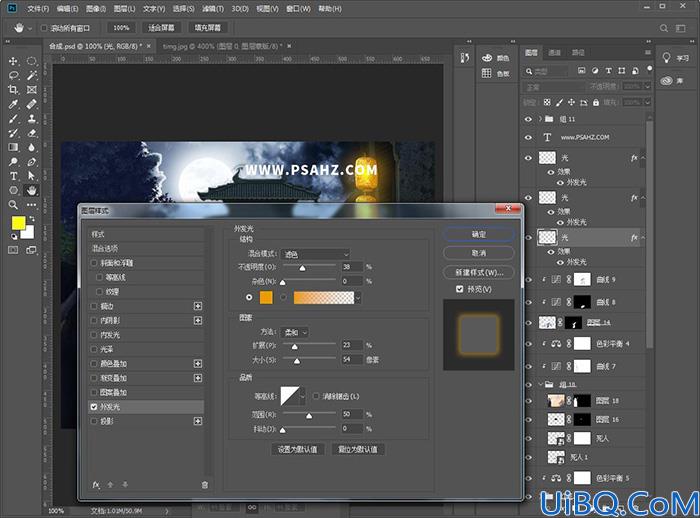Add another Stroke effect with plus
The height and width of the screenshot is (518, 700).
198,306
